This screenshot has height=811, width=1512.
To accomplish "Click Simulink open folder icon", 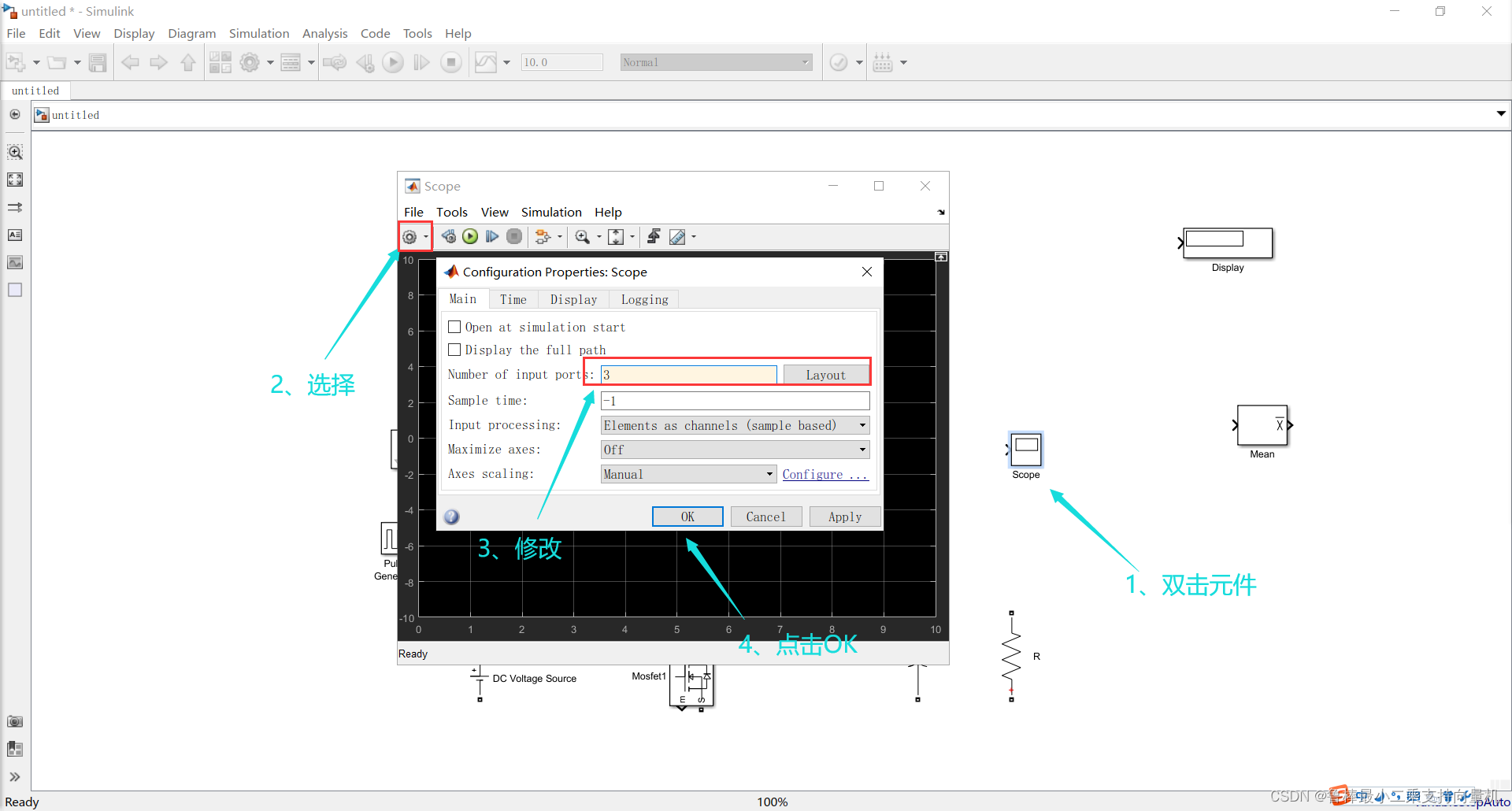I will coord(57,62).
